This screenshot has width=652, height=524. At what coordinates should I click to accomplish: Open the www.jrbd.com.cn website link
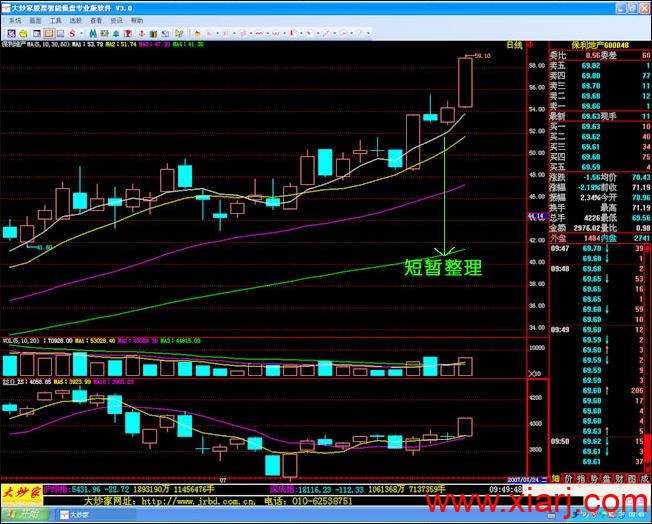[198, 502]
